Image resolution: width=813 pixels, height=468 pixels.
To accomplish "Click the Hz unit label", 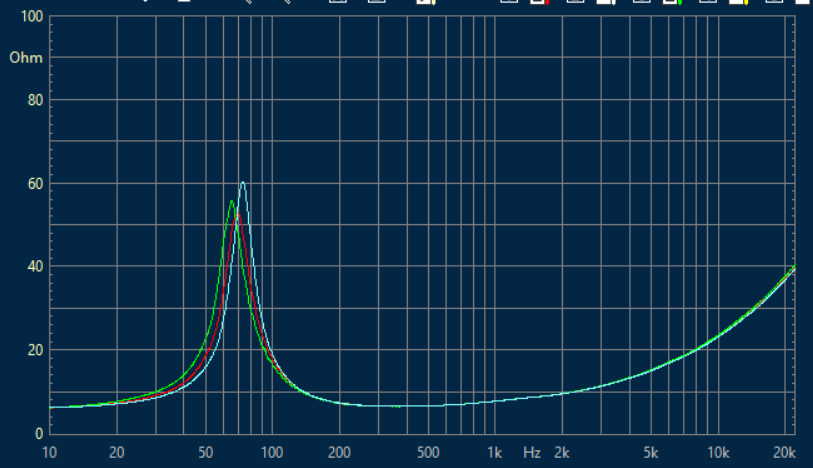I will pos(532,453).
